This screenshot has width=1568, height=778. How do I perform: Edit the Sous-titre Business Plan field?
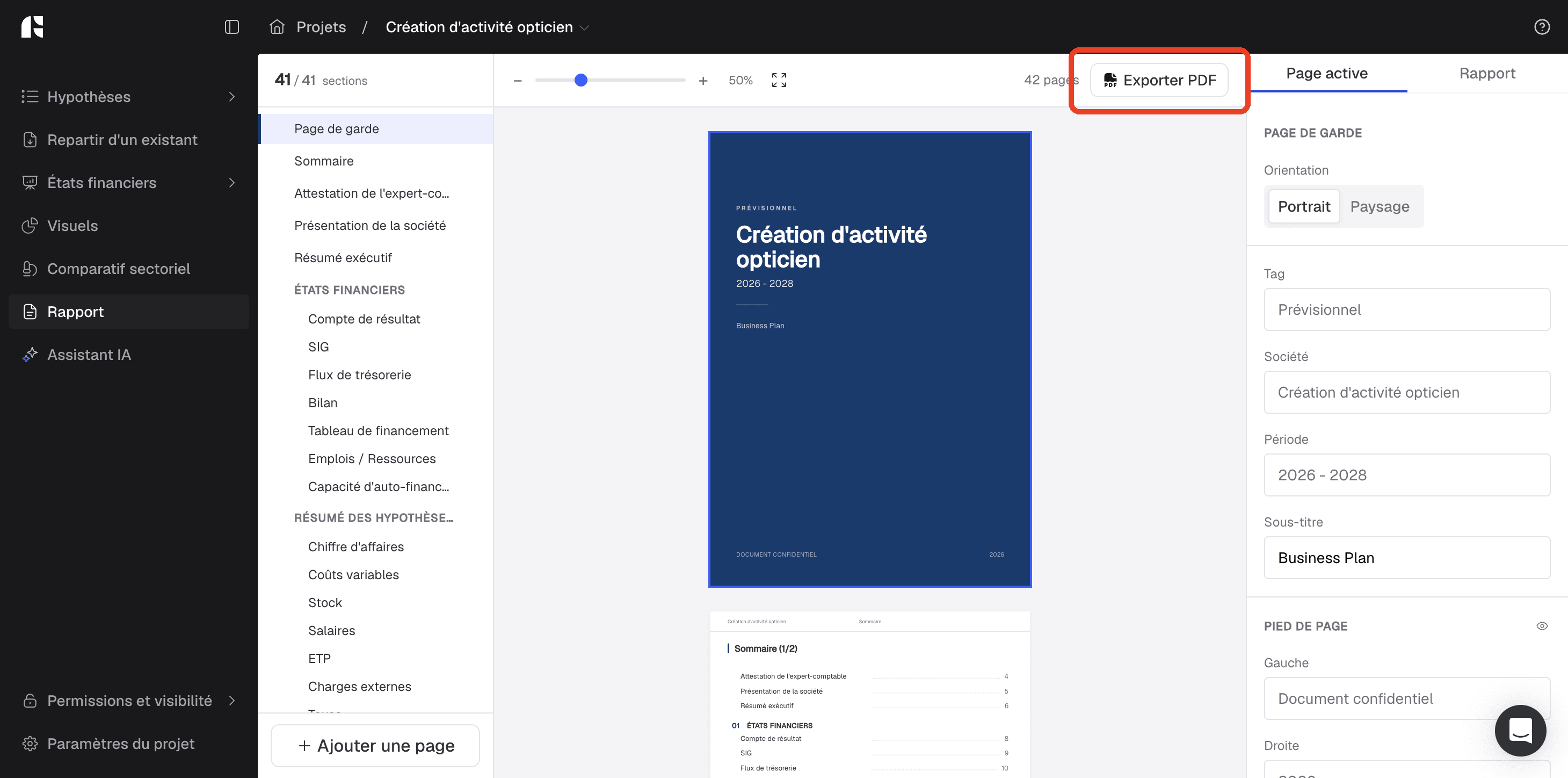click(1407, 558)
